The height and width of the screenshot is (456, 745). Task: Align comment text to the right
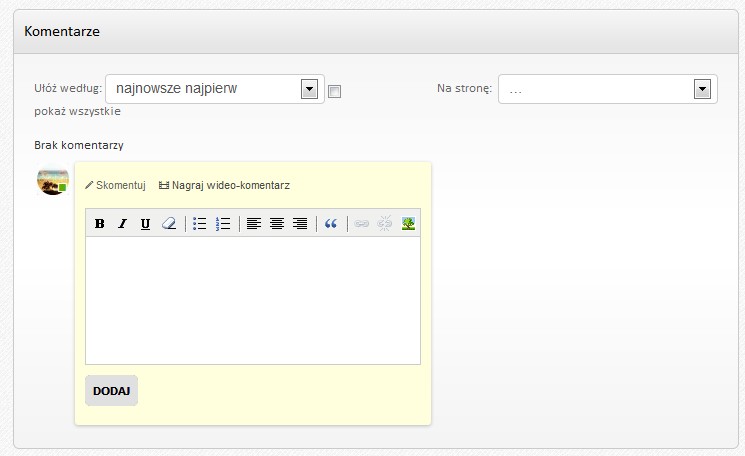click(300, 224)
